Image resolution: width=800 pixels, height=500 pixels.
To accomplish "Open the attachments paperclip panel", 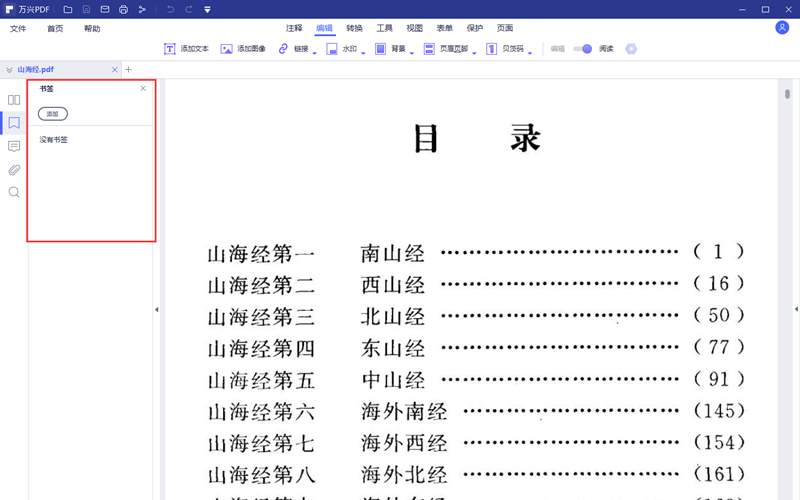I will (14, 170).
